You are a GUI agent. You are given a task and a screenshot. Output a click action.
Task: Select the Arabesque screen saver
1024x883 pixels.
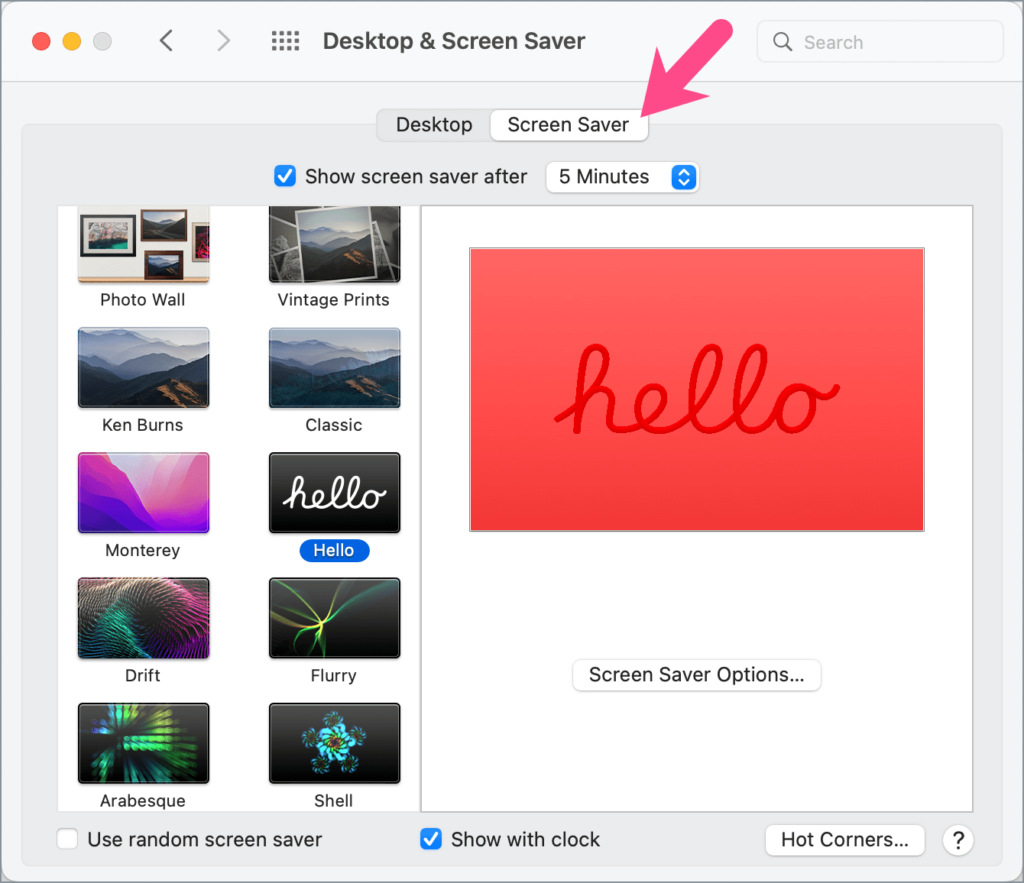[142, 743]
